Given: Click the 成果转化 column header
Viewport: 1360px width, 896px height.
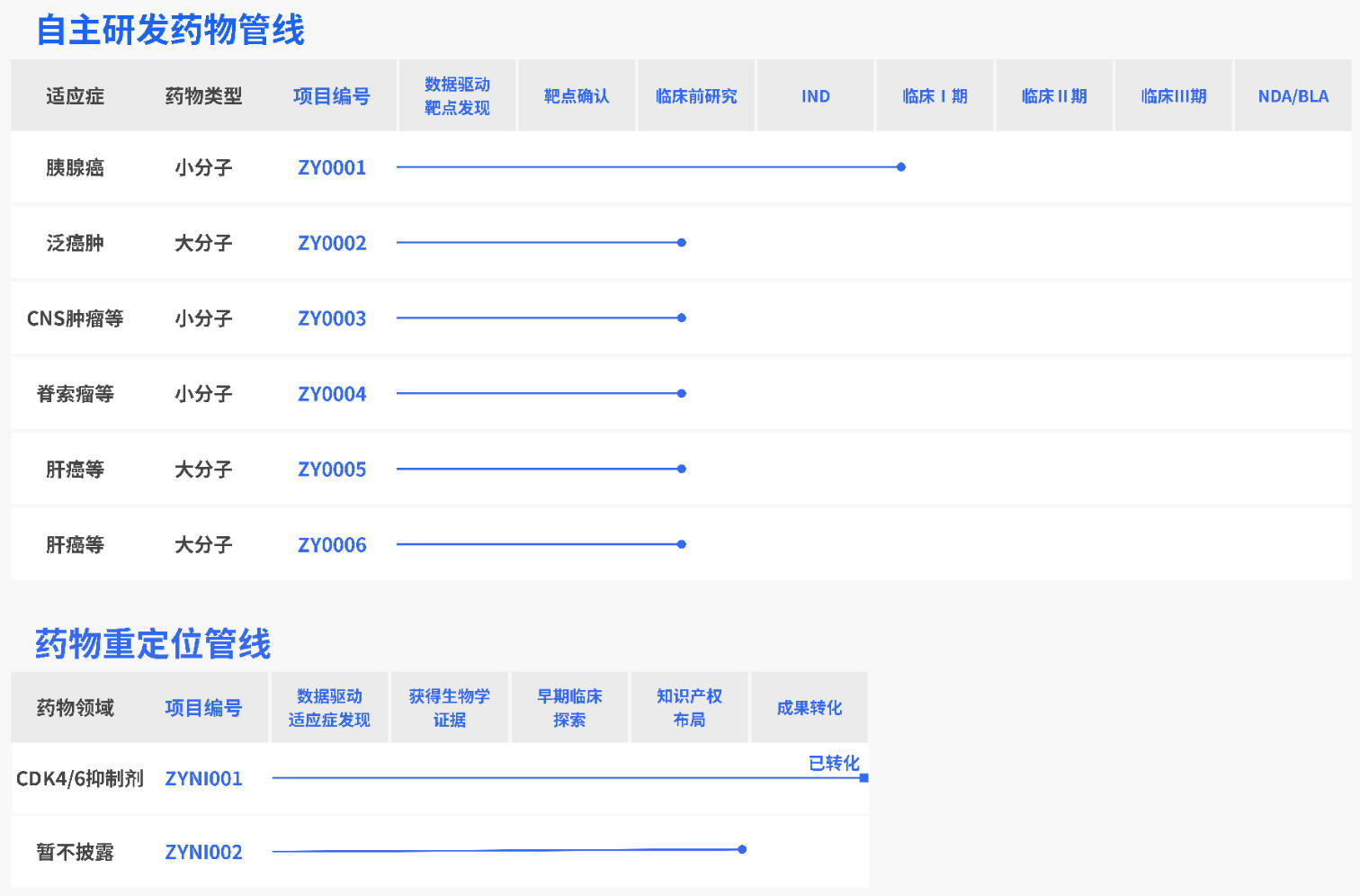Looking at the screenshot, I should [x=809, y=708].
